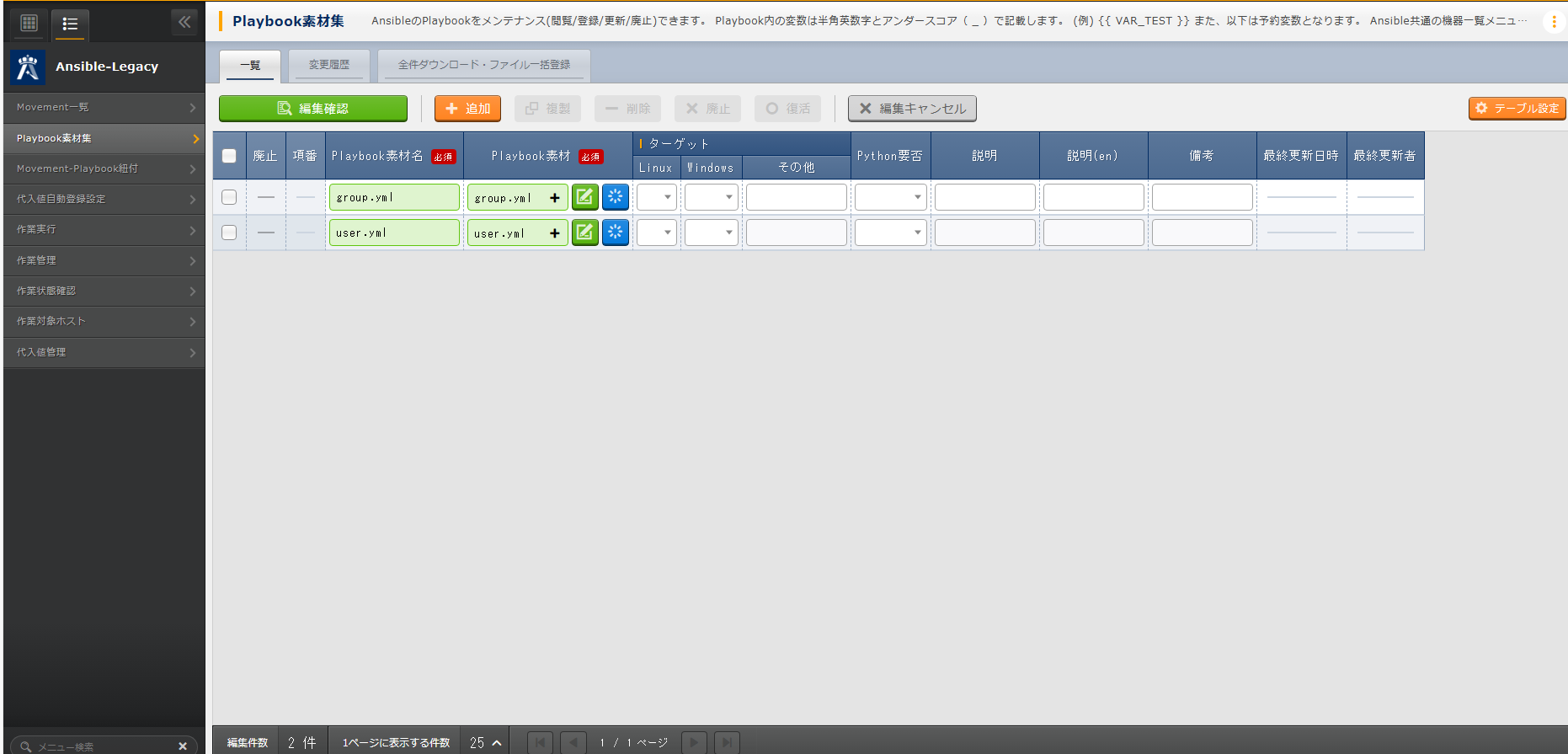Open Linux target dropdown in group.yml row

click(x=656, y=197)
